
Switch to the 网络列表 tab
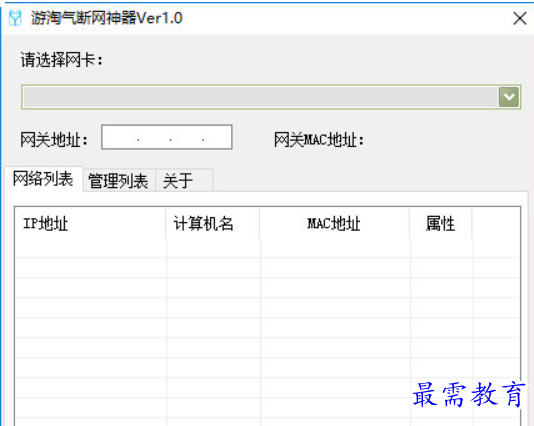(x=43, y=179)
